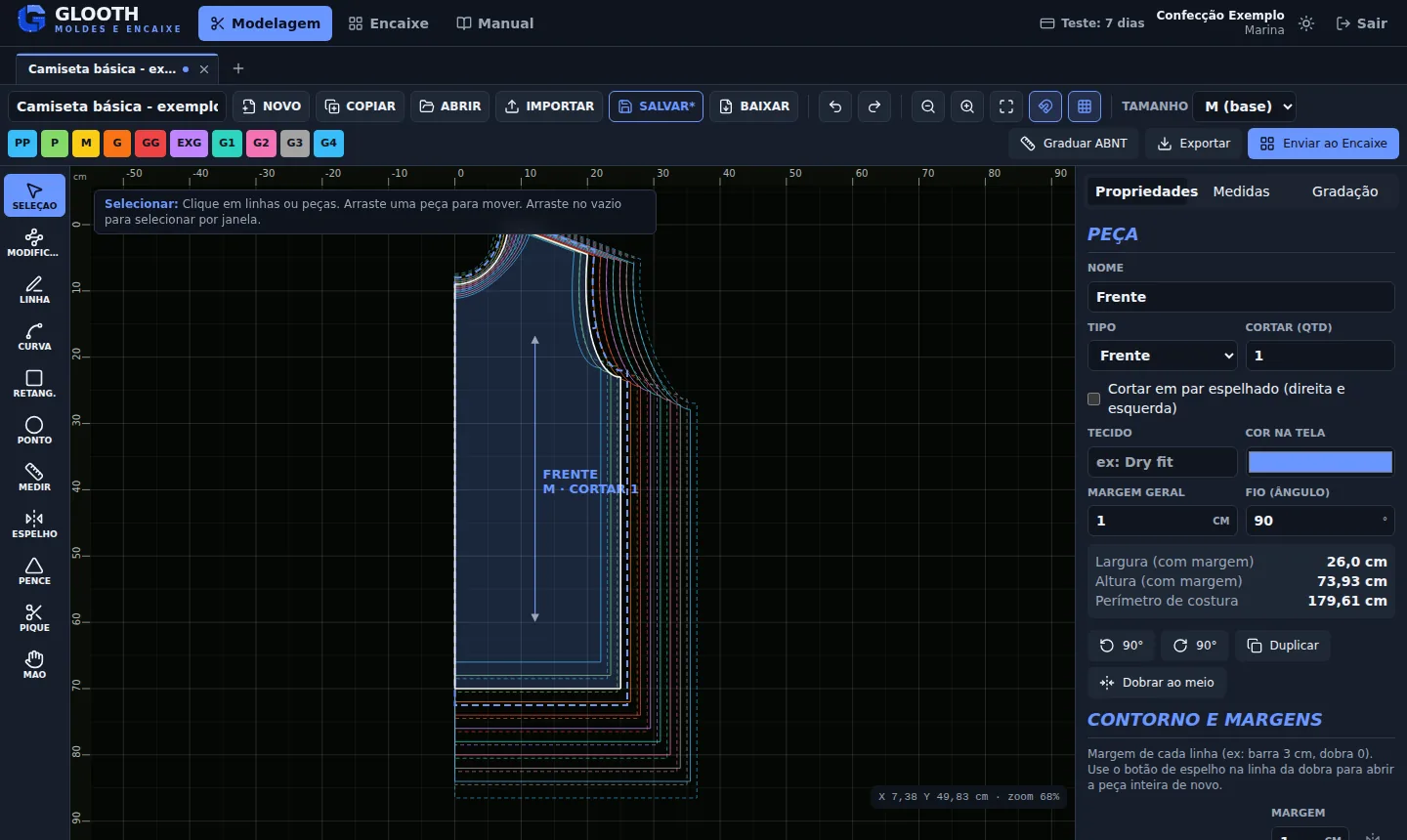The image size is (1407, 840).
Task: Switch to the Encaixe tab
Action: coord(389,23)
